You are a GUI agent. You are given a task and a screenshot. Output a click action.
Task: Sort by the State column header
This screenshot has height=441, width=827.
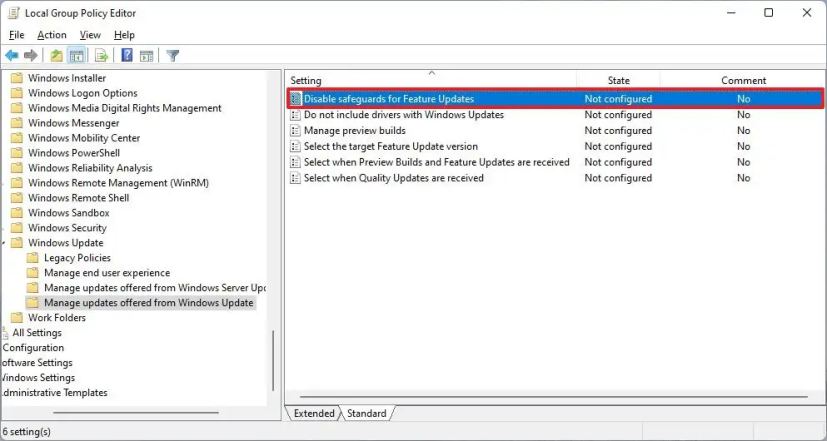pos(618,80)
